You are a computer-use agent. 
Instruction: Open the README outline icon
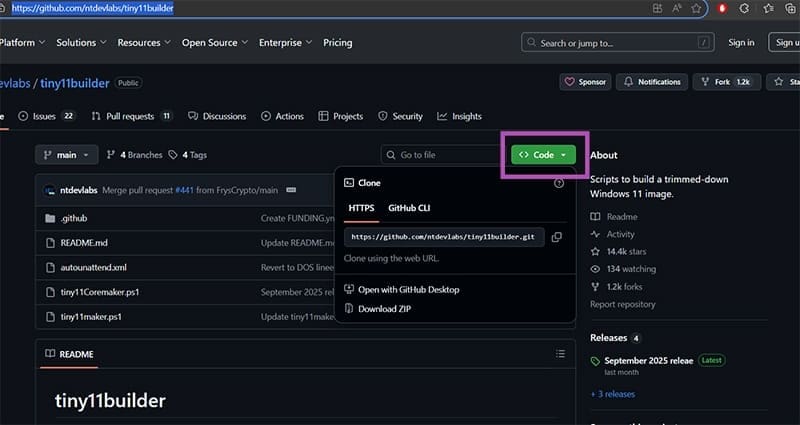(x=560, y=354)
